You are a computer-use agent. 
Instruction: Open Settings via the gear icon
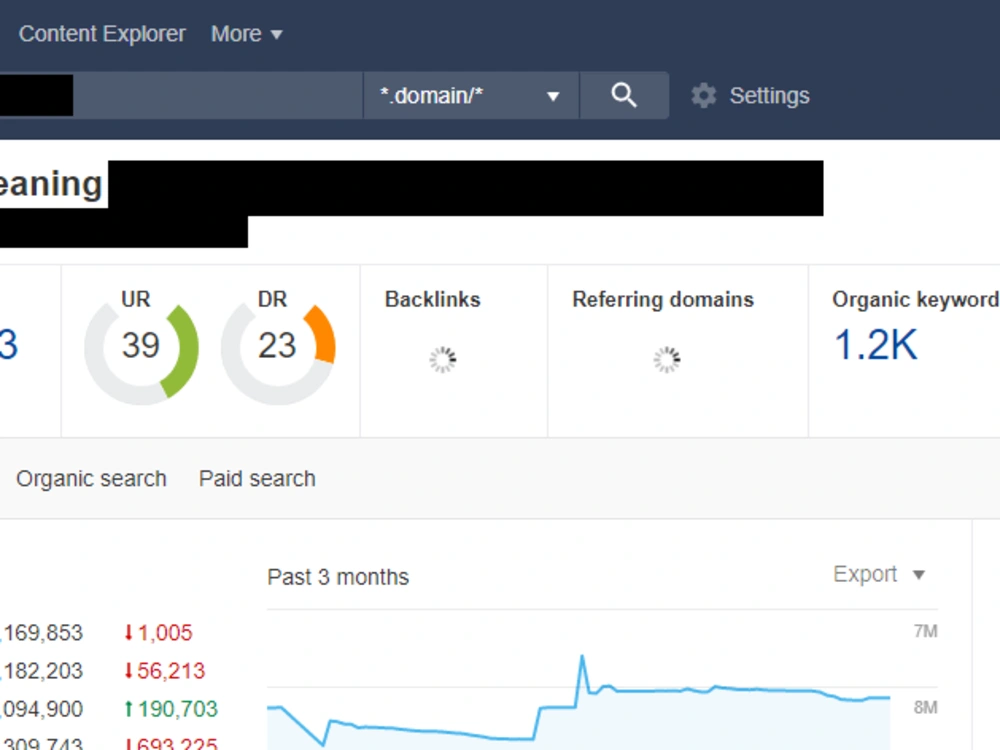[x=703, y=96]
